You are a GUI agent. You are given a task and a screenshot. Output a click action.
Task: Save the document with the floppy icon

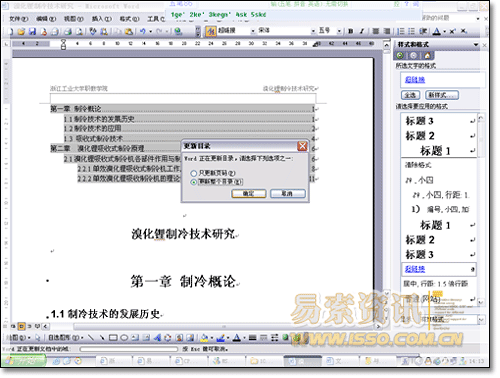[x=32, y=31]
